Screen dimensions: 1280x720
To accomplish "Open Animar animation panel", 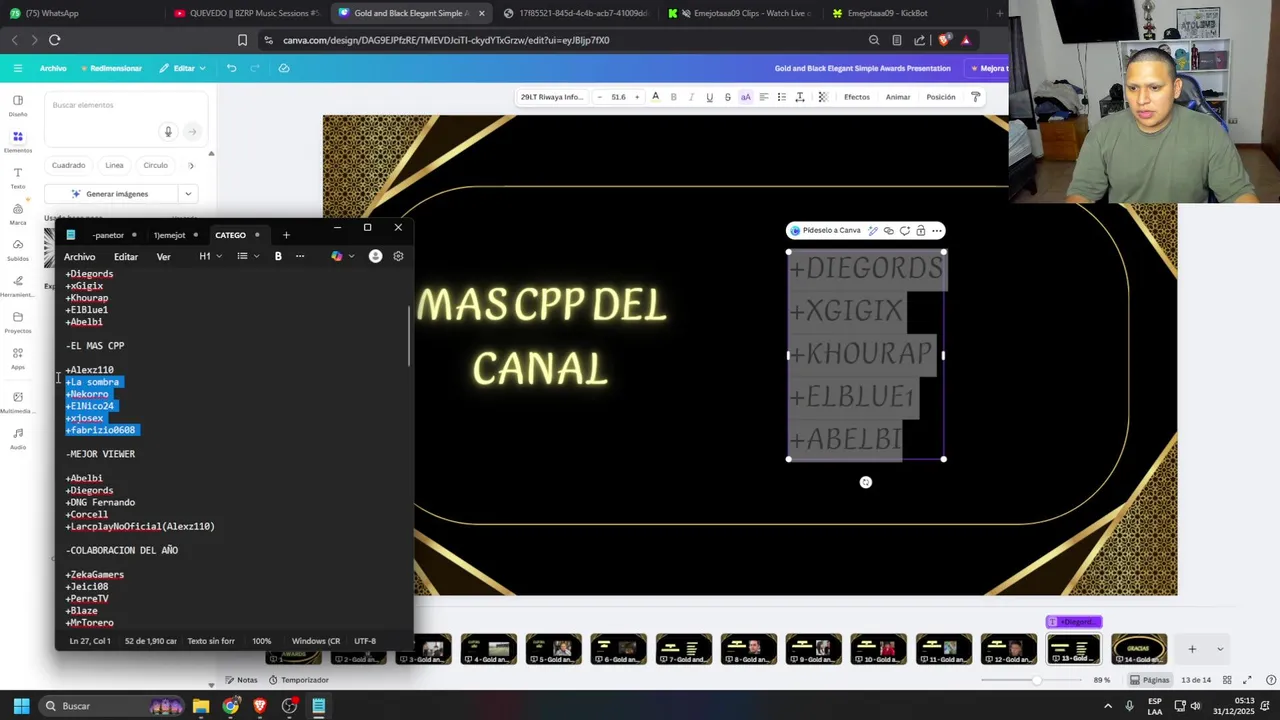I will 898,97.
